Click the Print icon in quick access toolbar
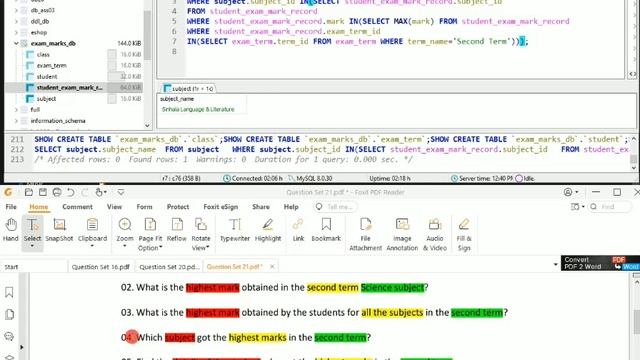 pyautogui.click(x=57, y=192)
